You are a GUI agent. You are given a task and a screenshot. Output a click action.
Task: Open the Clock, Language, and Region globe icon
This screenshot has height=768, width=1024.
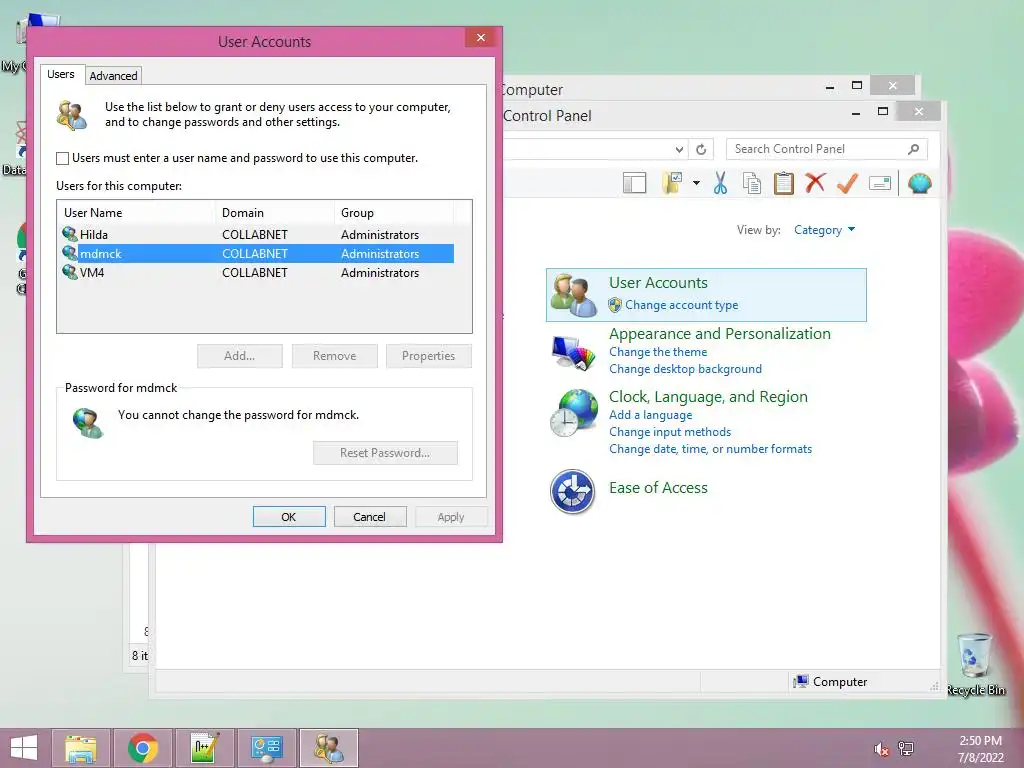573,413
